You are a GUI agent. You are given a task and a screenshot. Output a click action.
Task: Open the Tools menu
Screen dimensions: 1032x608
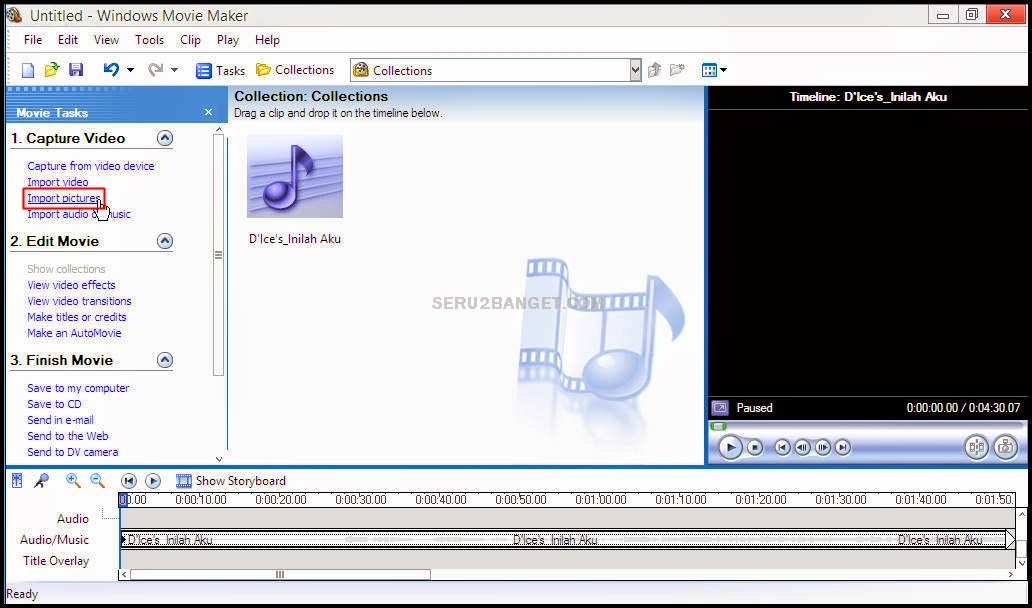(x=149, y=40)
